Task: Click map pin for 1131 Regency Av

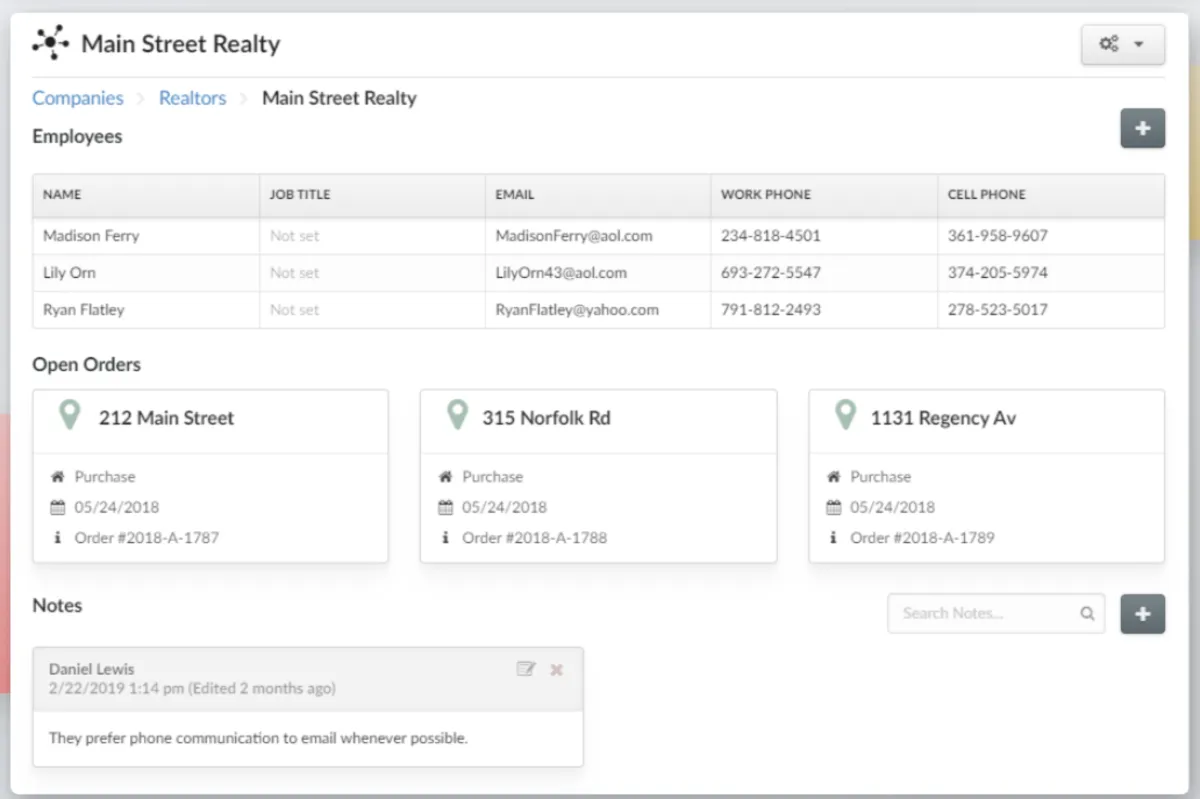Action: [845, 415]
